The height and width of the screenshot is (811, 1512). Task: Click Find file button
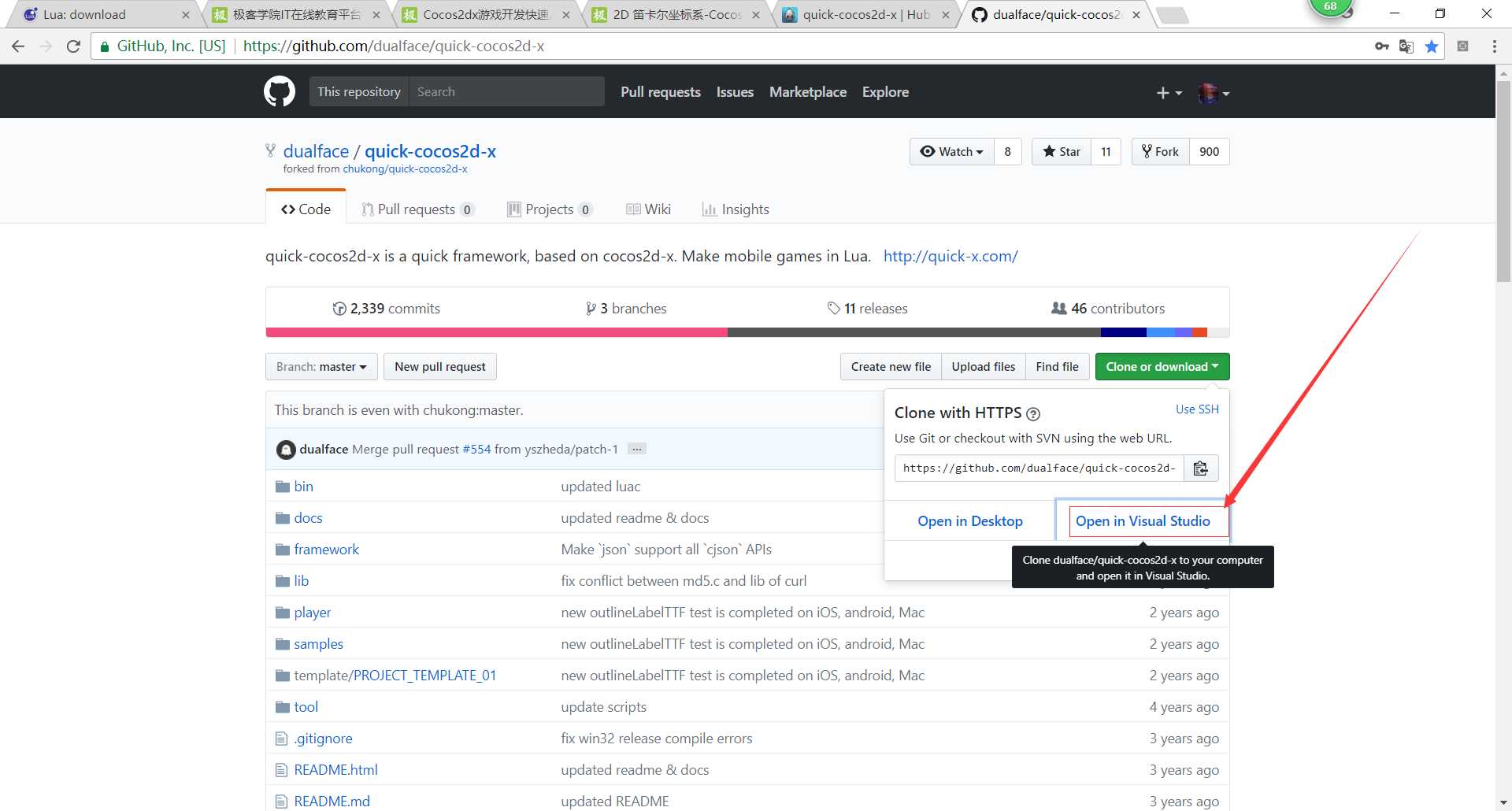(1058, 367)
